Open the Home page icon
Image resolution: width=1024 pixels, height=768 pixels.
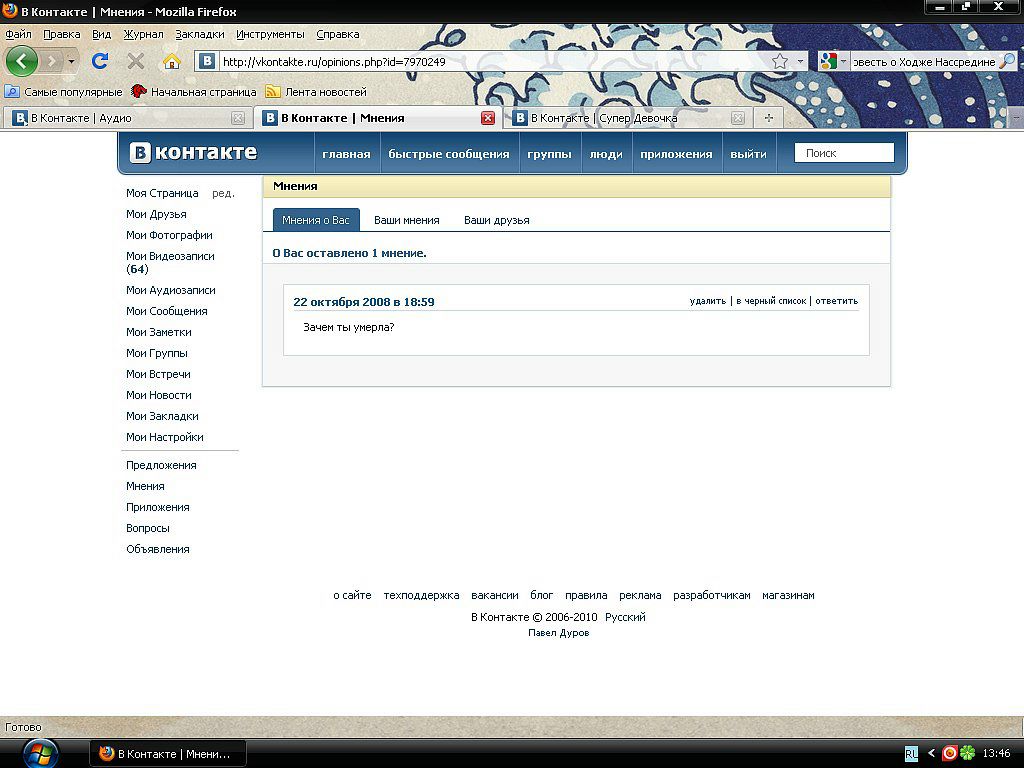click(172, 61)
